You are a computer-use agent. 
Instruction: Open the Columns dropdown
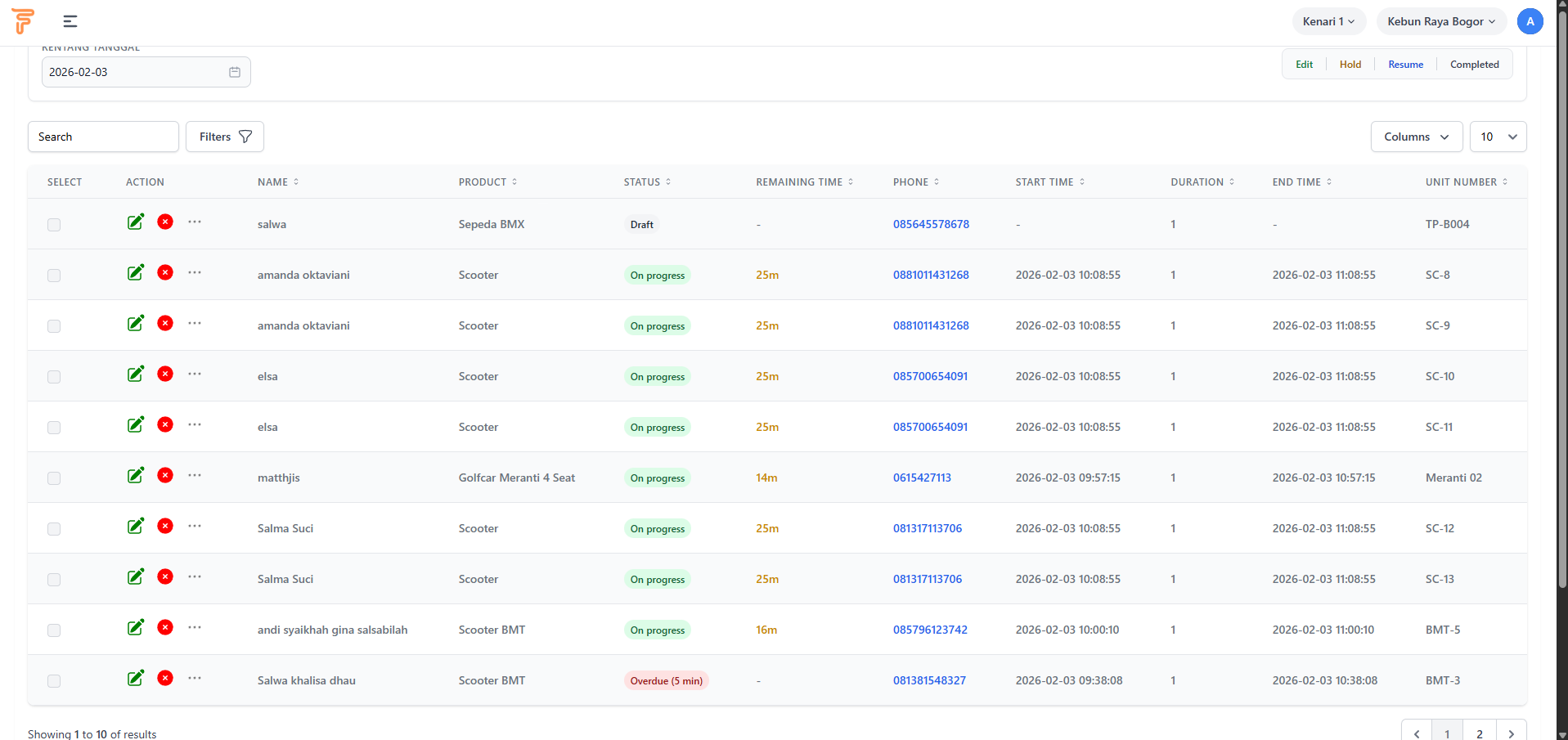point(1416,137)
